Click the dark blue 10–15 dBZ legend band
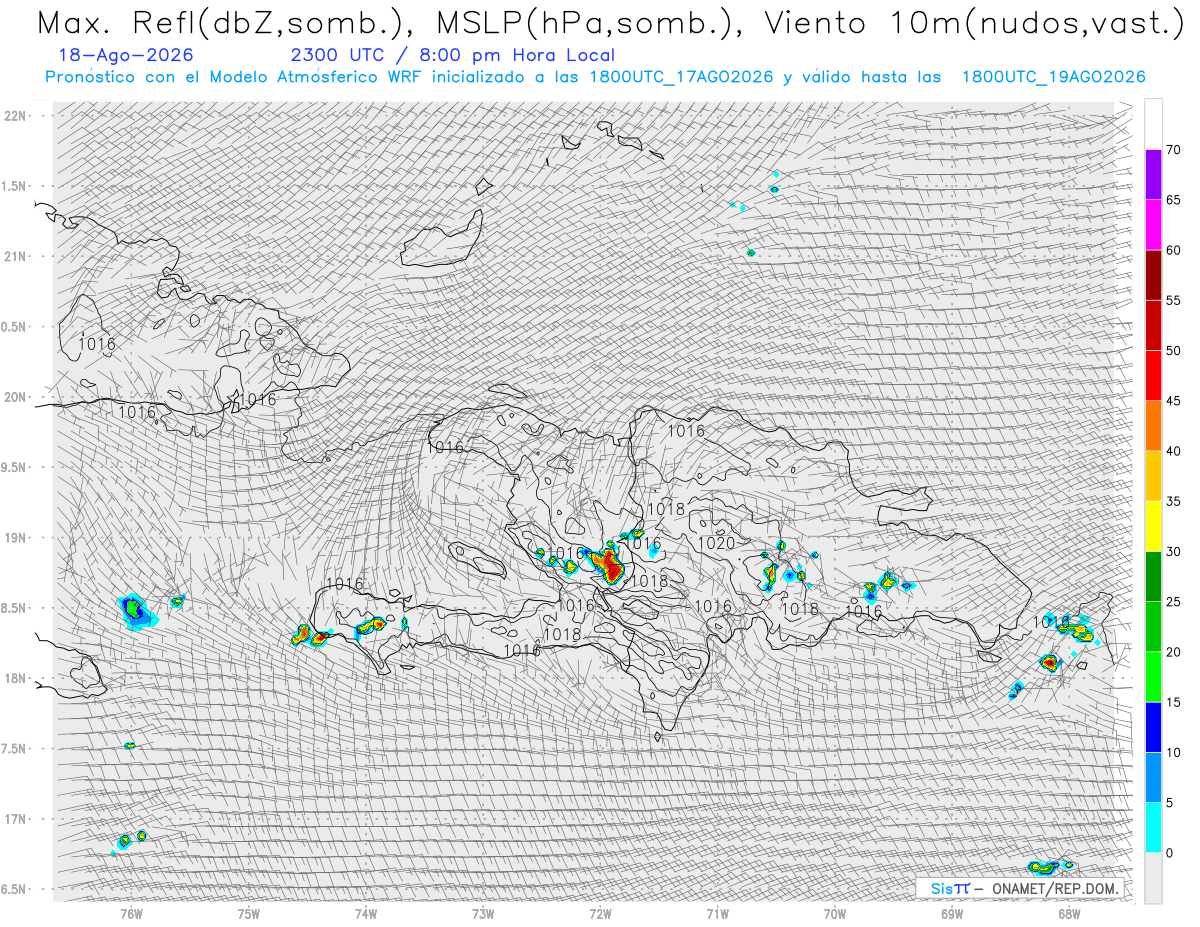This screenshot has height=927, width=1200. (x=1153, y=727)
